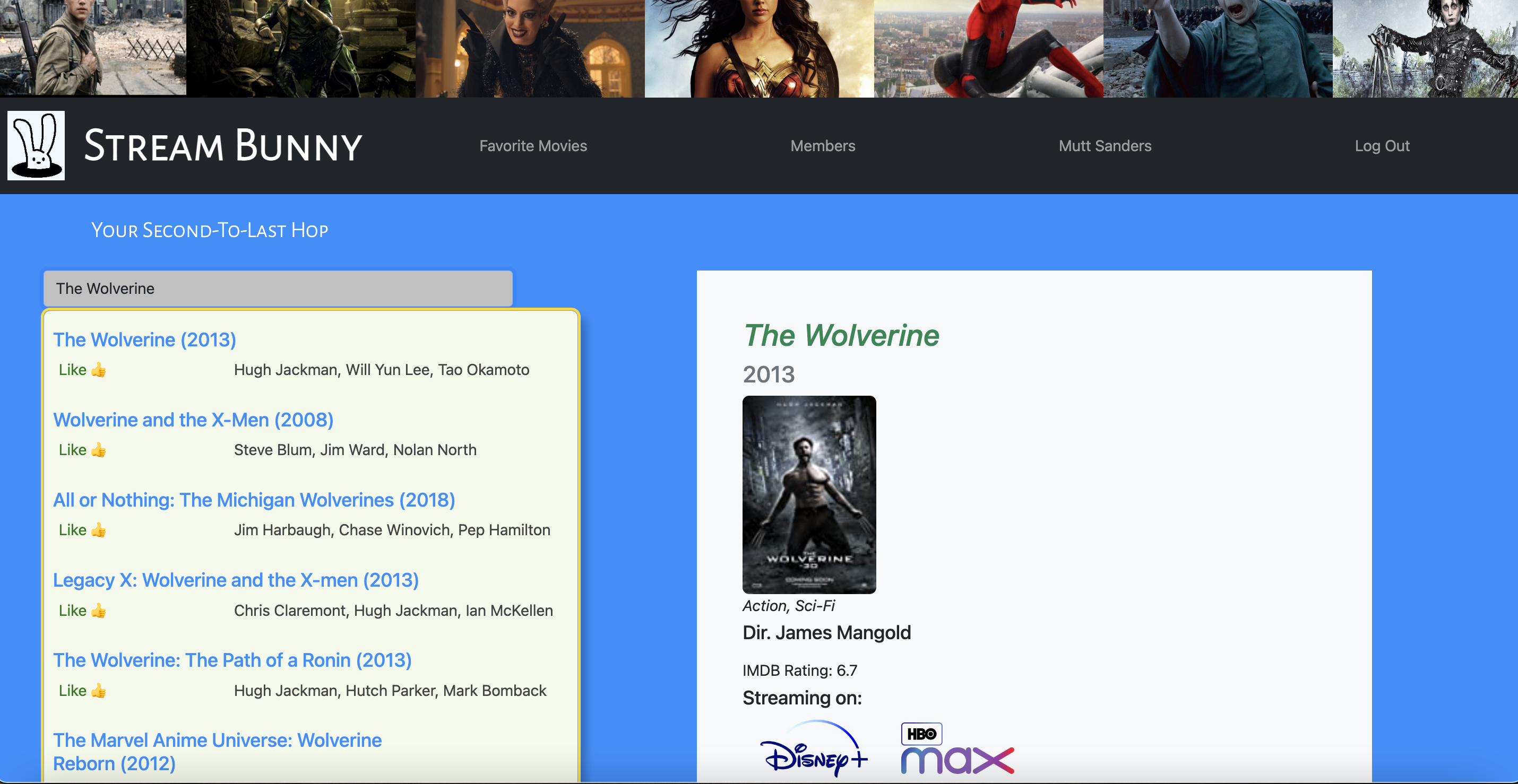Open The Marvel Anime Universe: Wolverine Reborn result
The height and width of the screenshot is (784, 1518).
click(218, 752)
